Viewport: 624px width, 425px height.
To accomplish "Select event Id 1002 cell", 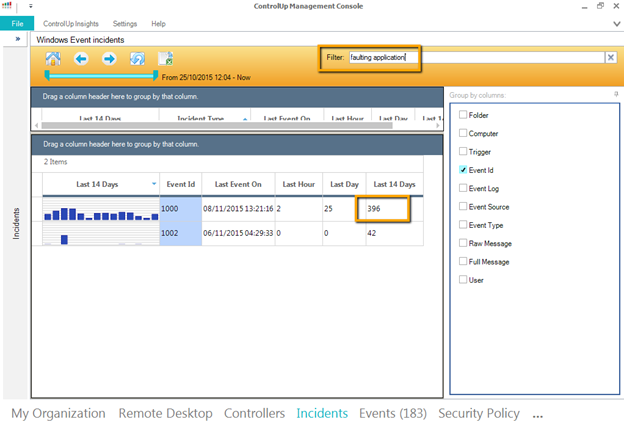I will coord(181,233).
